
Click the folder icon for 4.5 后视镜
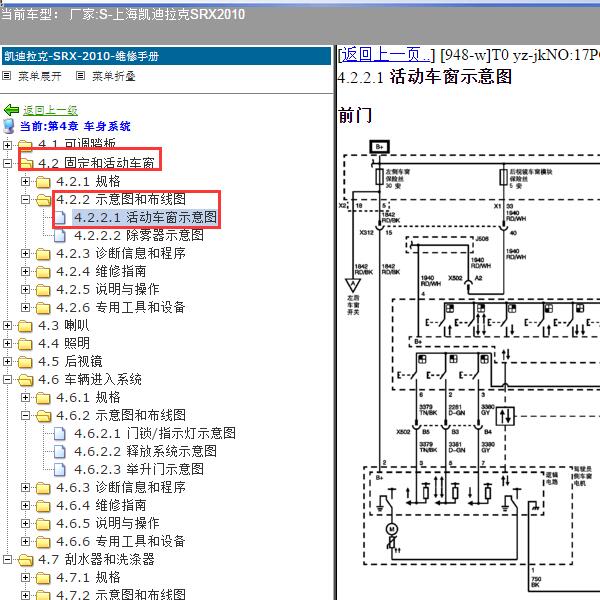[x=25, y=362]
